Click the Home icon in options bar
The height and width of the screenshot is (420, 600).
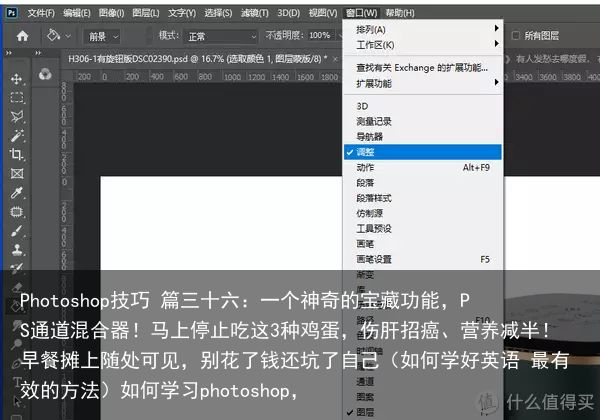[22, 36]
